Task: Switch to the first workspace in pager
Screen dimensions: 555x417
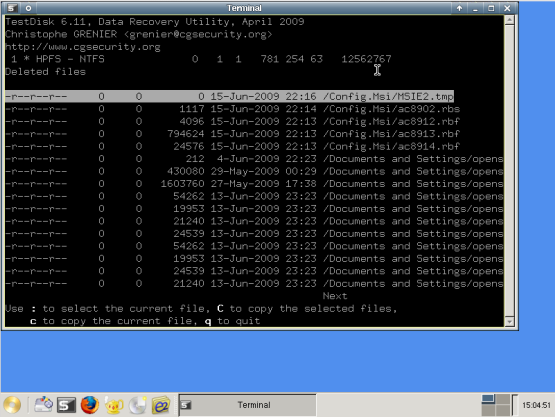Action: pyautogui.click(x=488, y=399)
